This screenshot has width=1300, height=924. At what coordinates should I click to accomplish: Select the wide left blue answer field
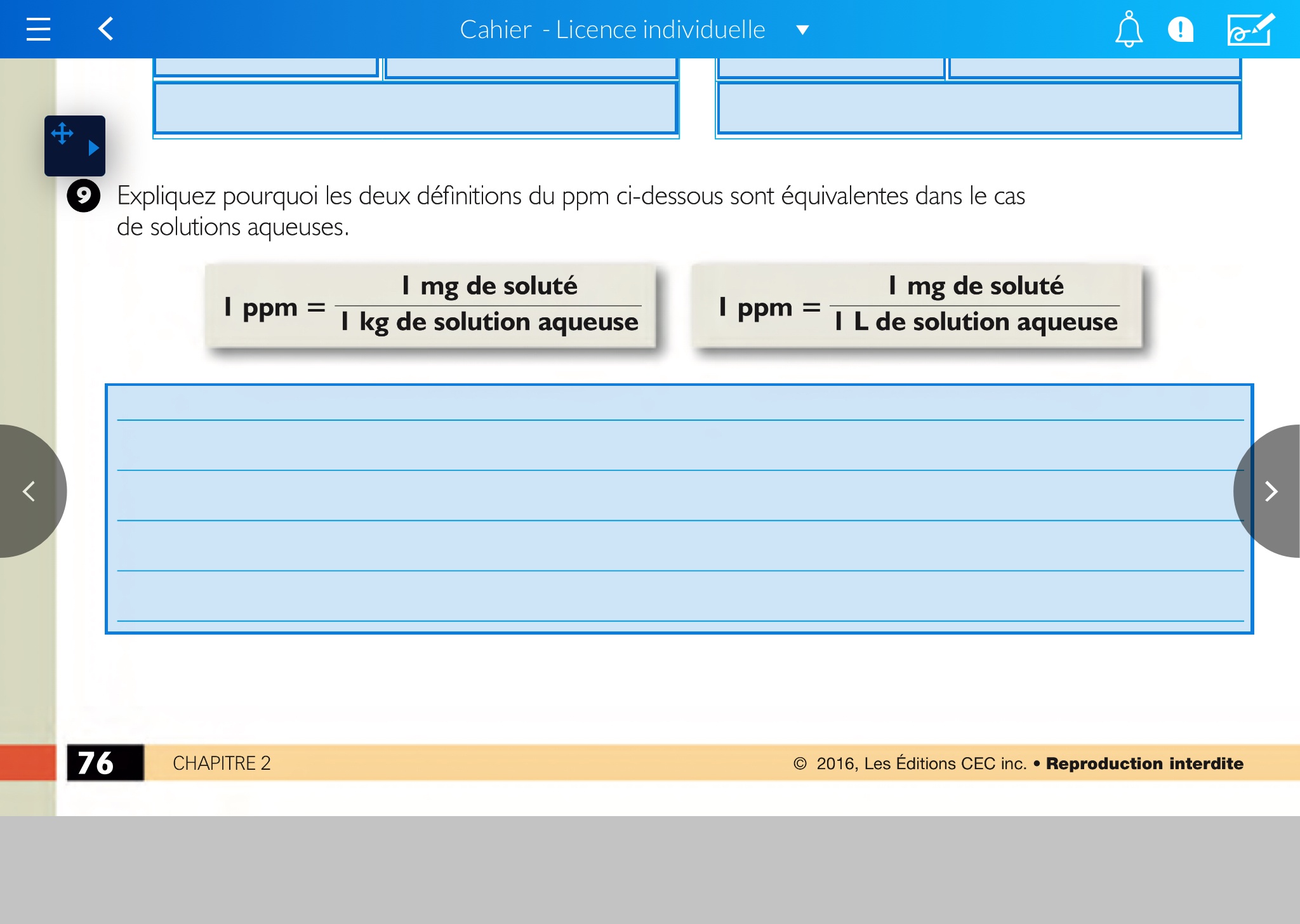tap(415, 108)
